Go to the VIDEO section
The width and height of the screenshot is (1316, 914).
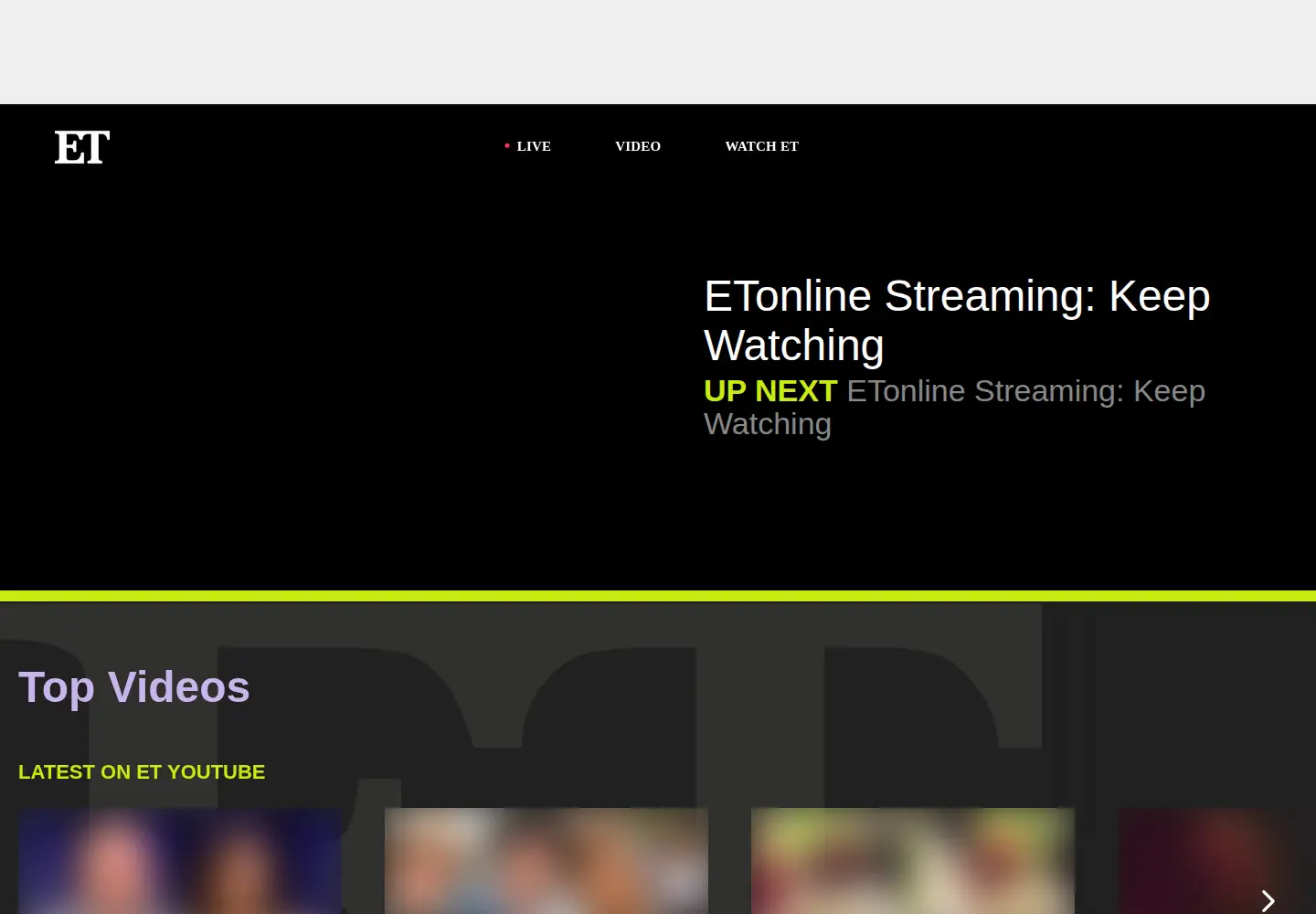click(x=638, y=146)
